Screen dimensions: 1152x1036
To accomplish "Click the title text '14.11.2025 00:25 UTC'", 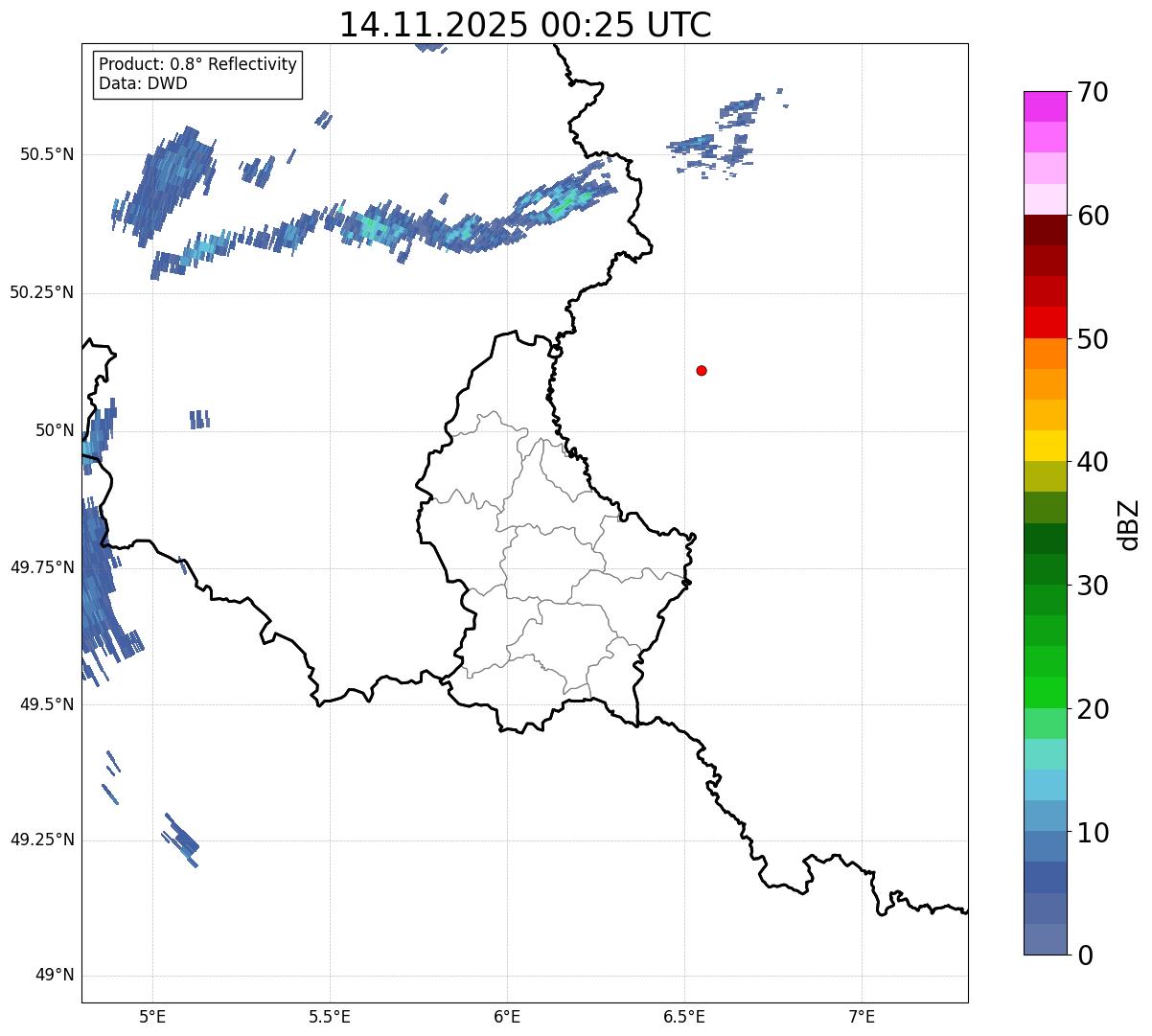I will pos(525,24).
